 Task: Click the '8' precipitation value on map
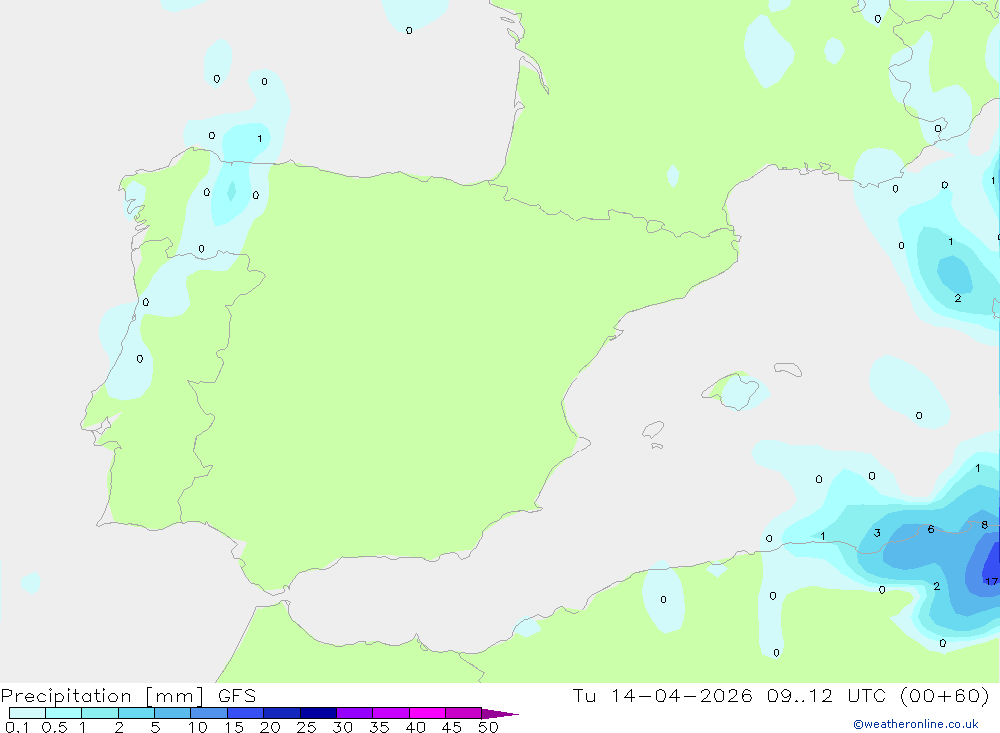tap(985, 524)
